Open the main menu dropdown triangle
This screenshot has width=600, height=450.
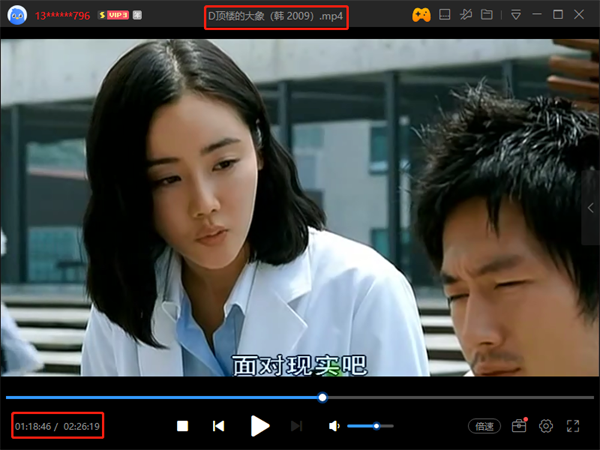(x=515, y=15)
